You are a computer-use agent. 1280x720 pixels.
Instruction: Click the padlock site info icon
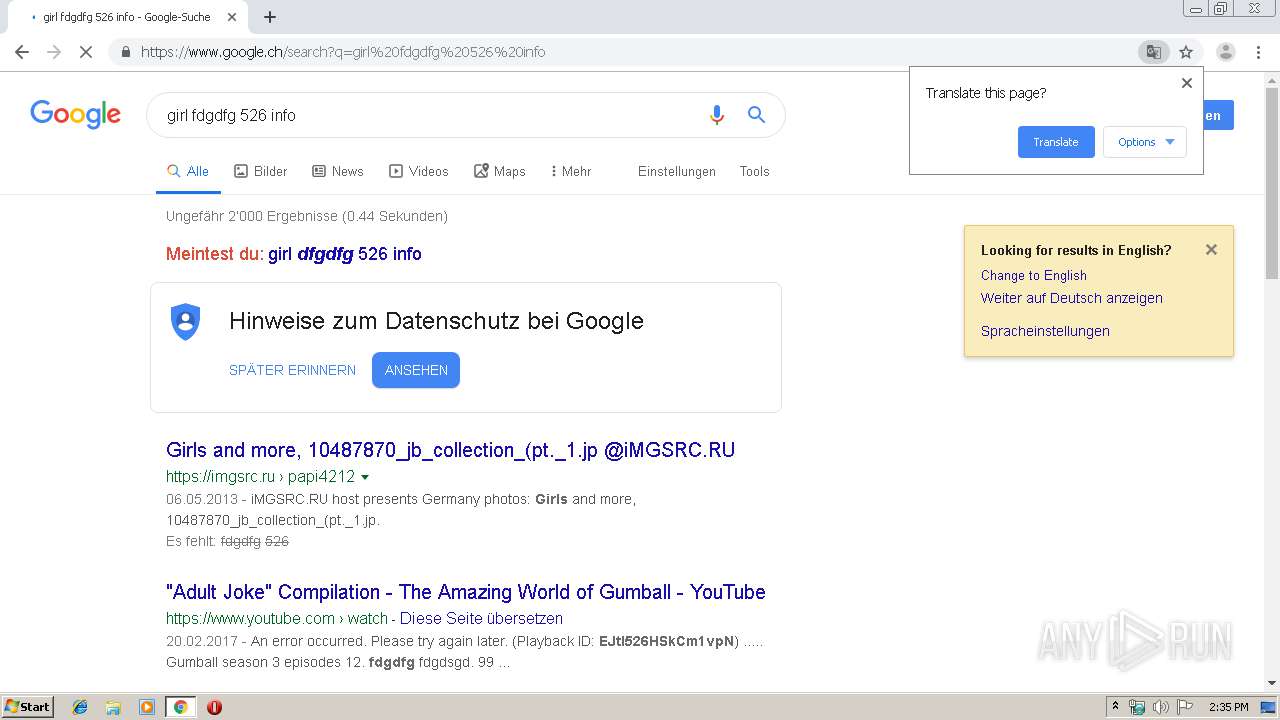pyautogui.click(x=125, y=52)
